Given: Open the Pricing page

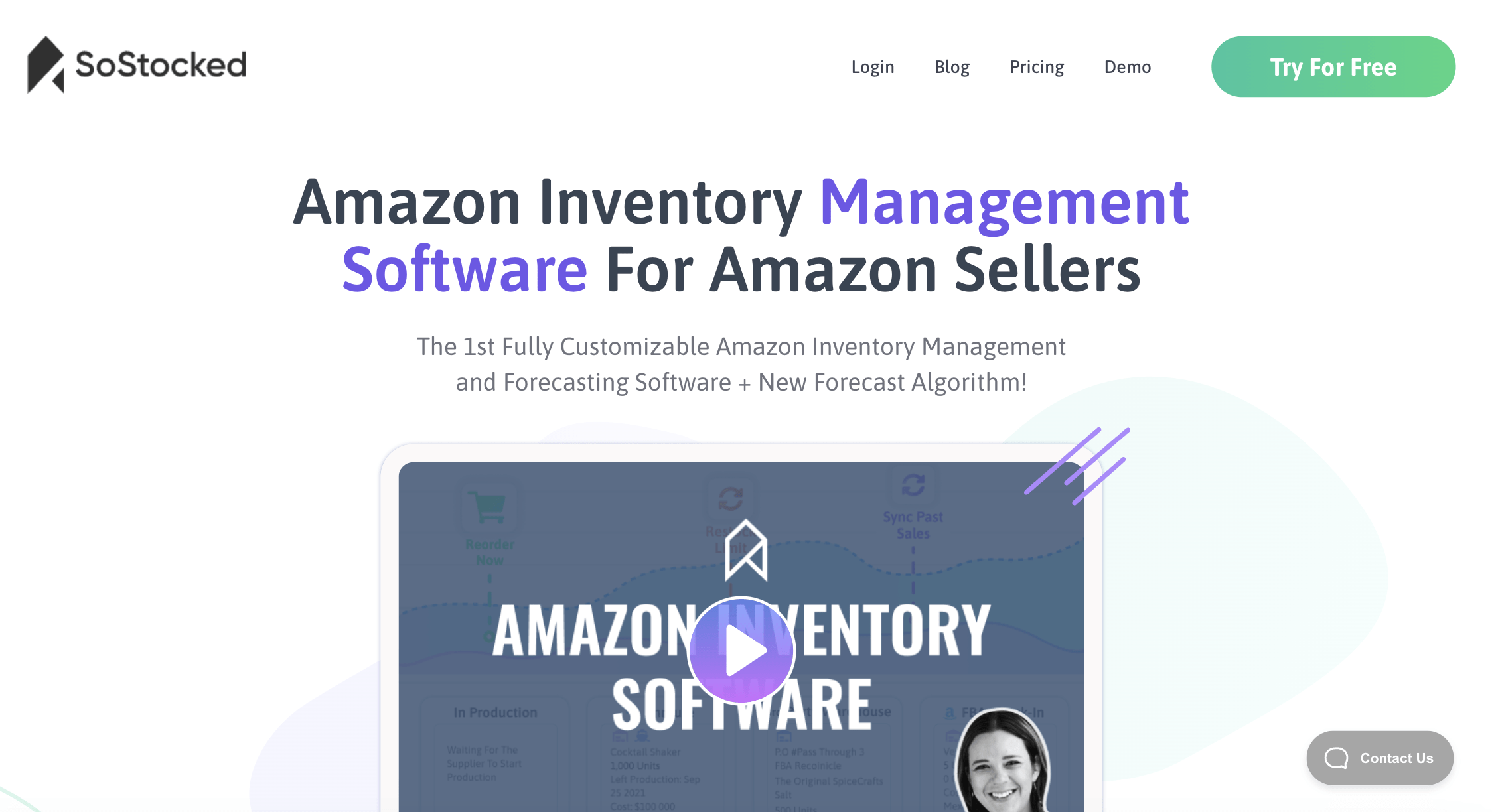Looking at the screenshot, I should coord(1037,67).
